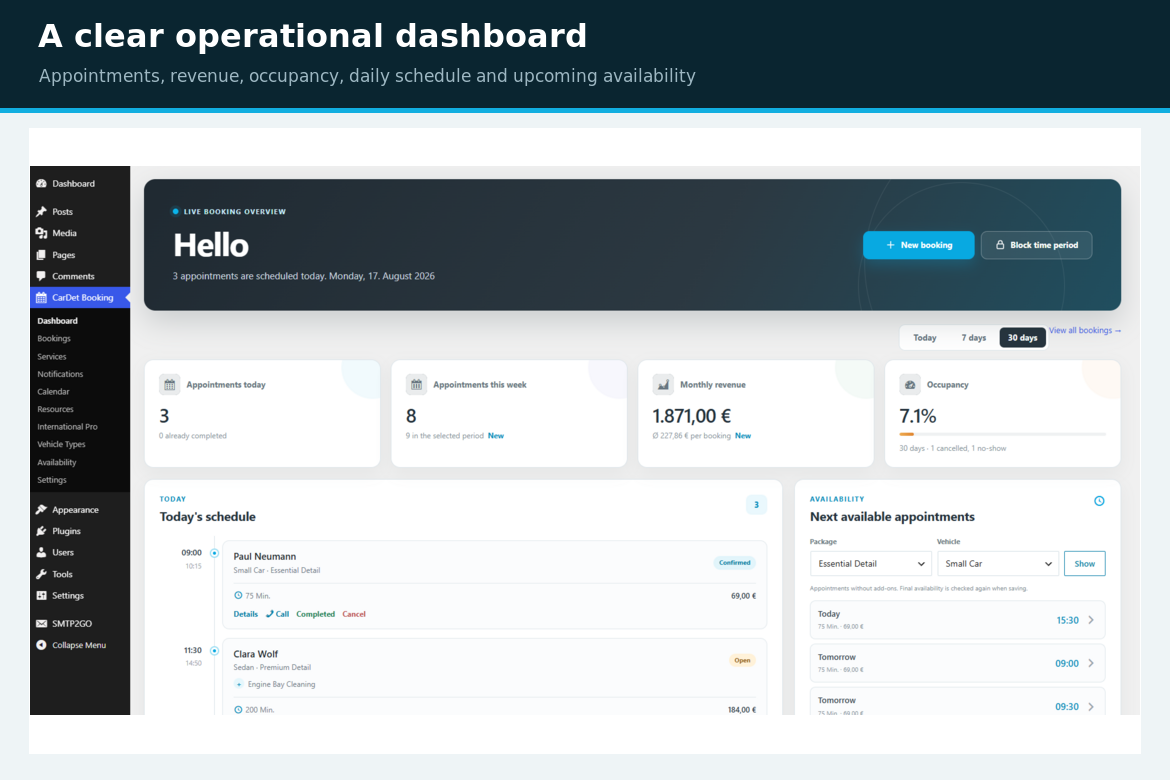Click the CarDet Booking calendar icon
The height and width of the screenshot is (780, 1170).
[41, 298]
